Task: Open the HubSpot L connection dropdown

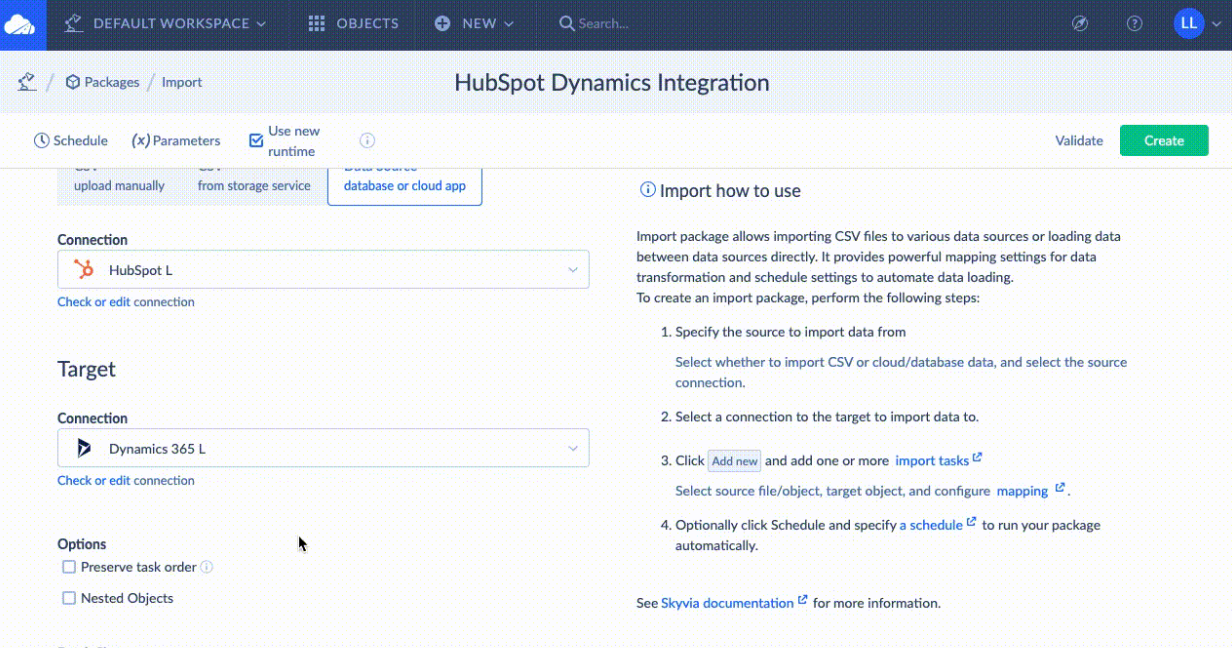Action: coord(573,269)
